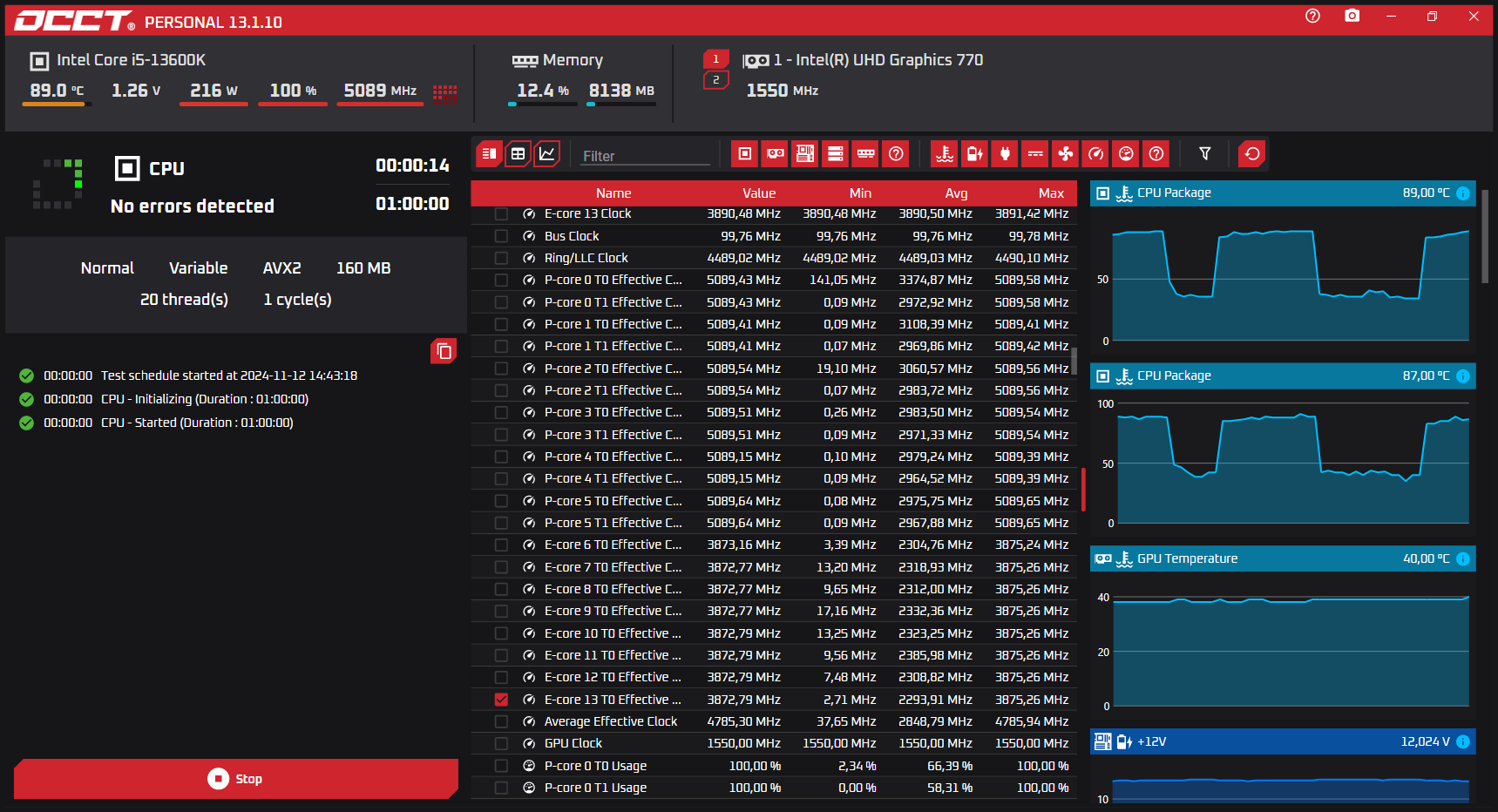Click the Filter text field
This screenshot has width=1498, height=812.
(646, 156)
